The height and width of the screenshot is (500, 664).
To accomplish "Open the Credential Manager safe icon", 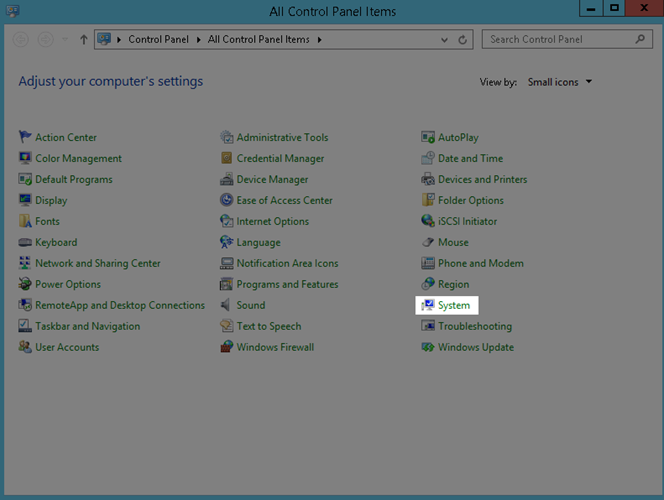I will pyautogui.click(x=227, y=158).
